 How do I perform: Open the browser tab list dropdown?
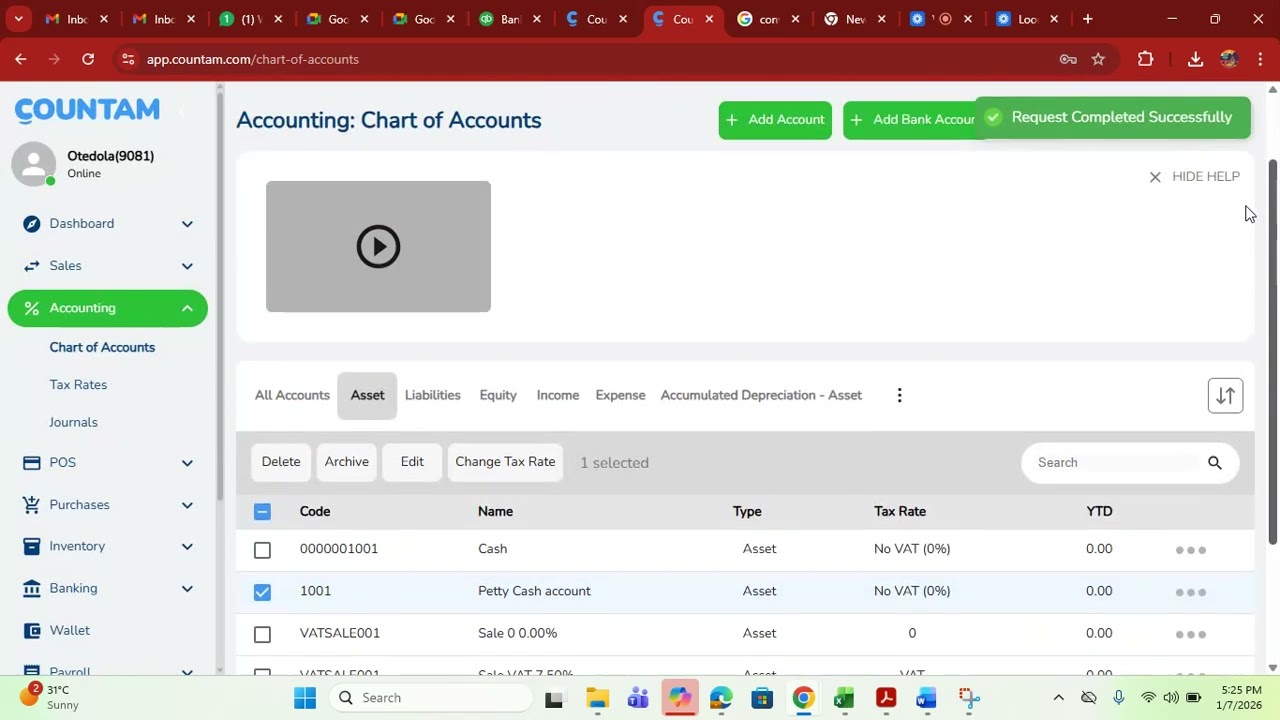(18, 19)
